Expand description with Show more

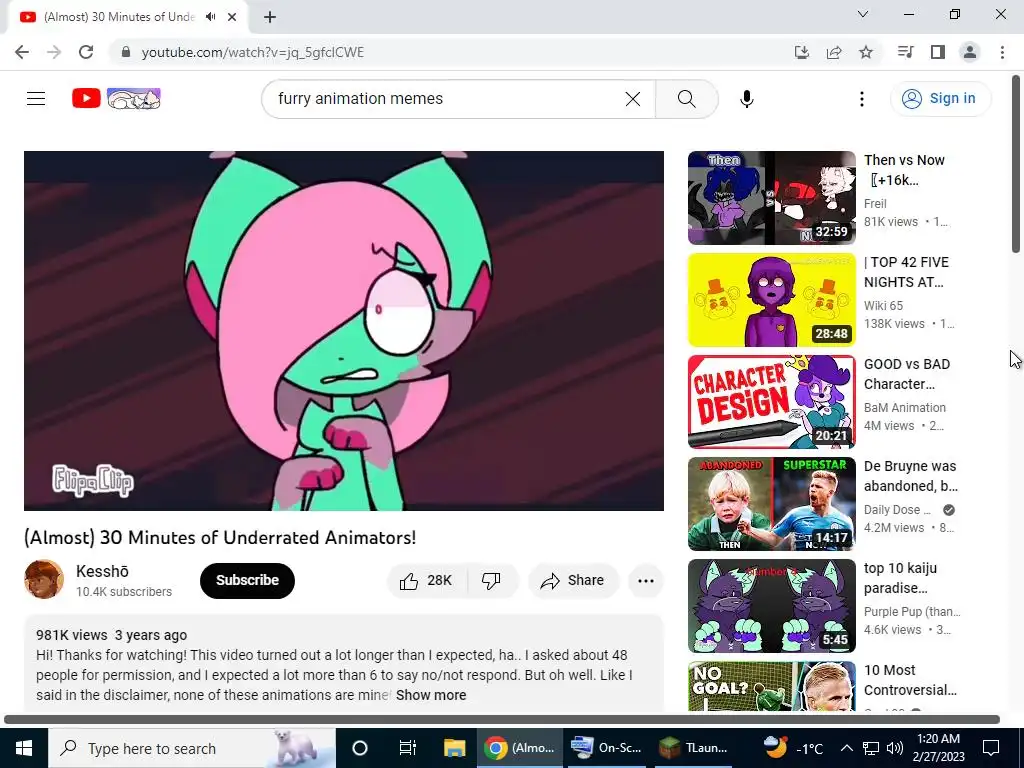point(430,695)
